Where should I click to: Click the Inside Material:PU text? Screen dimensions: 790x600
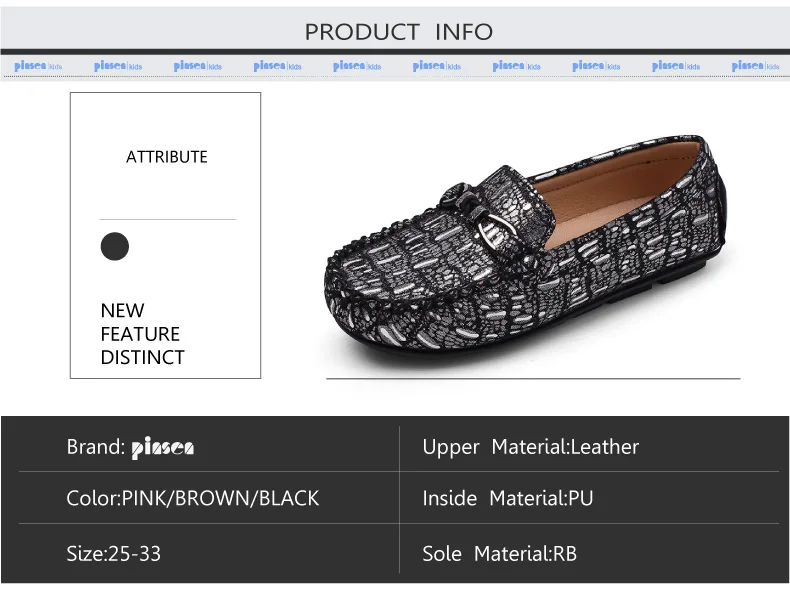(507, 498)
